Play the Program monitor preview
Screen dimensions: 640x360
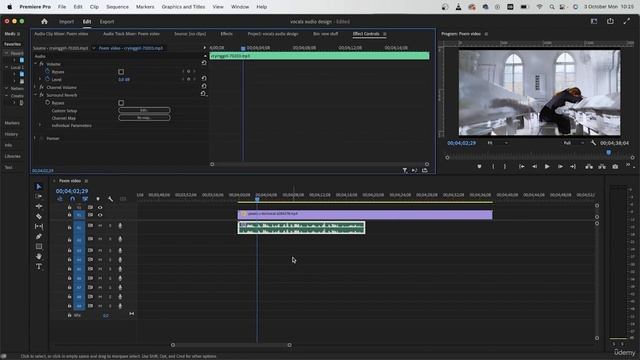547,167
